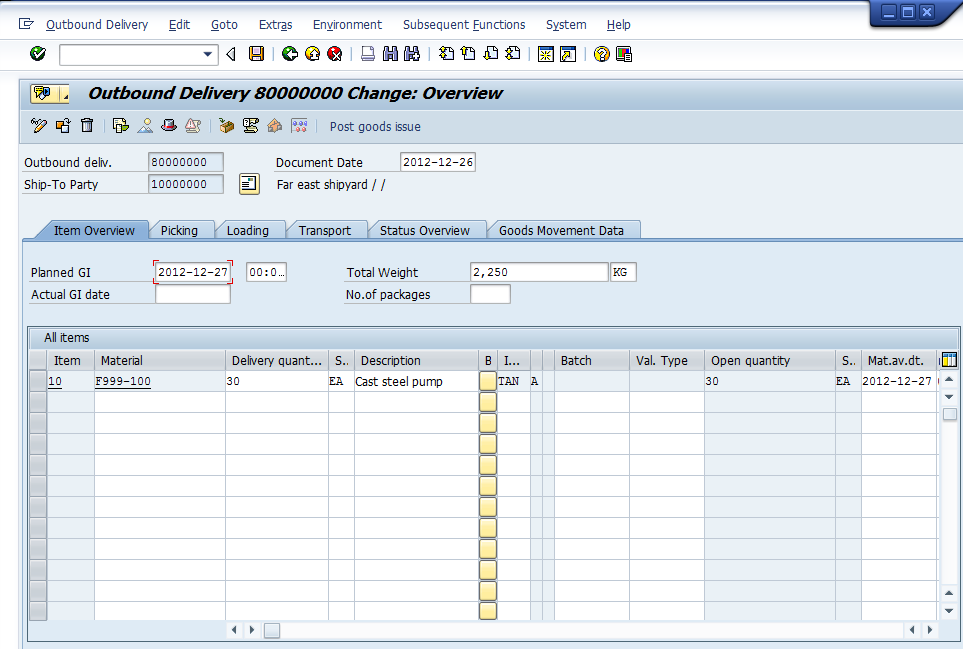Screen dimensions: 963x649
Task: Click the Back arrow icon
Action: coord(290,54)
